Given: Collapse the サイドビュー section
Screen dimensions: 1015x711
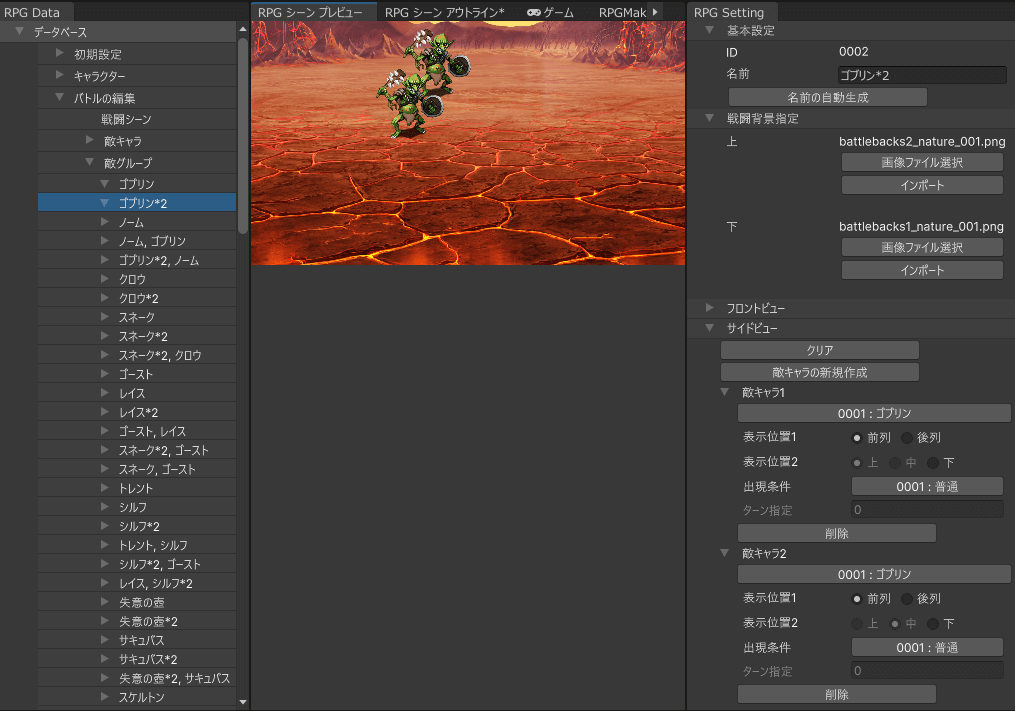Looking at the screenshot, I should (x=709, y=328).
